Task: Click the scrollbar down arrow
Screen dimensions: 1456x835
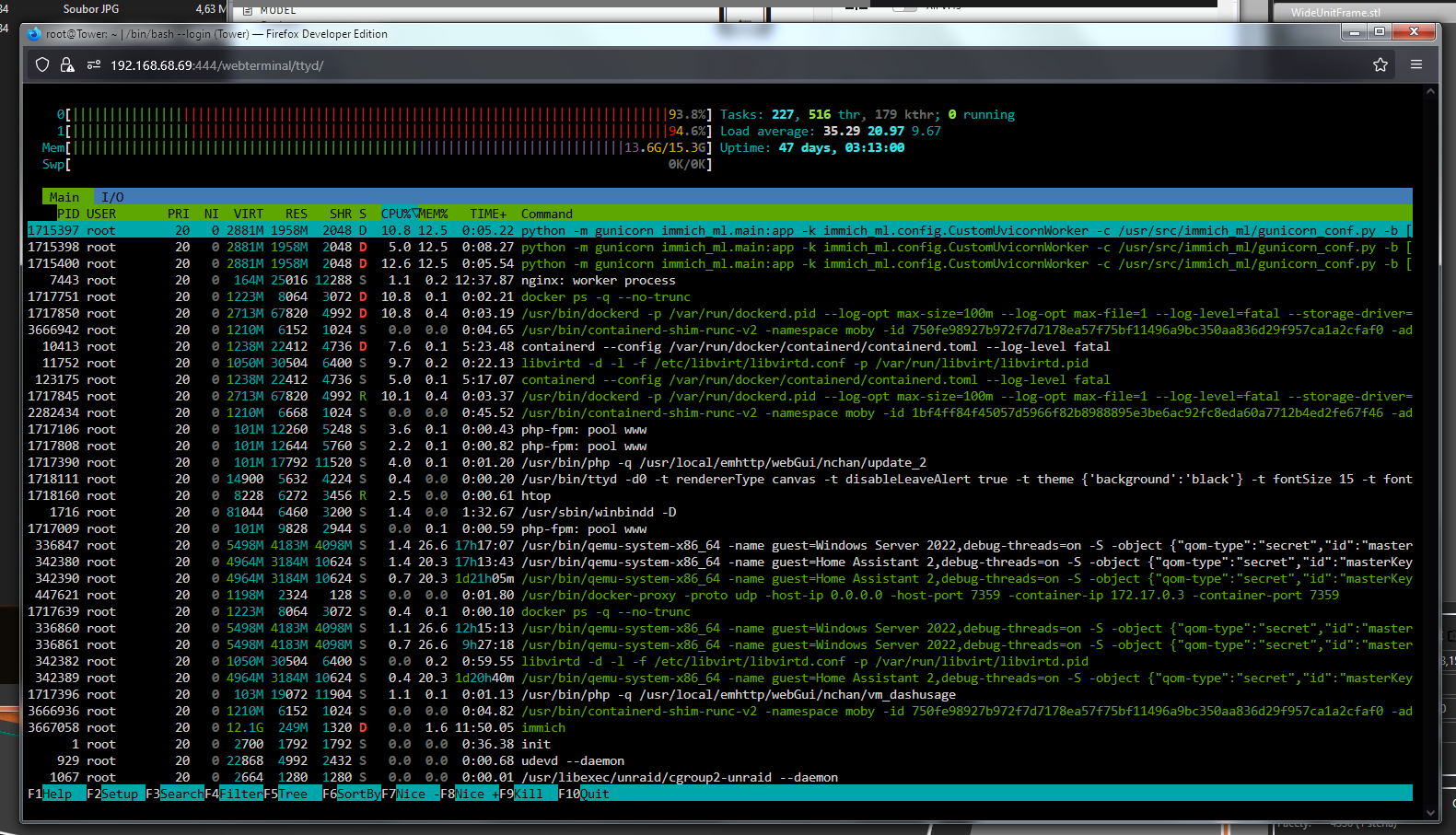Action: (x=1430, y=812)
